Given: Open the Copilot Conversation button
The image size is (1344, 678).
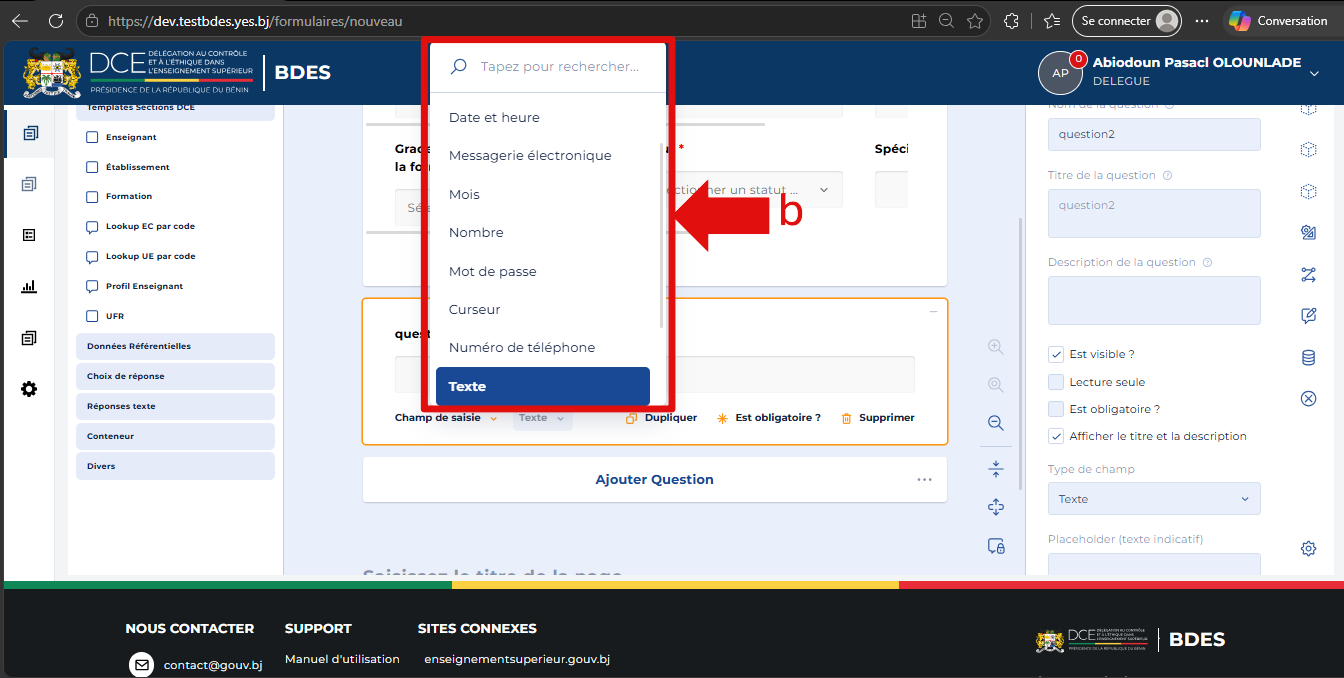Looking at the screenshot, I should click(1280, 20).
